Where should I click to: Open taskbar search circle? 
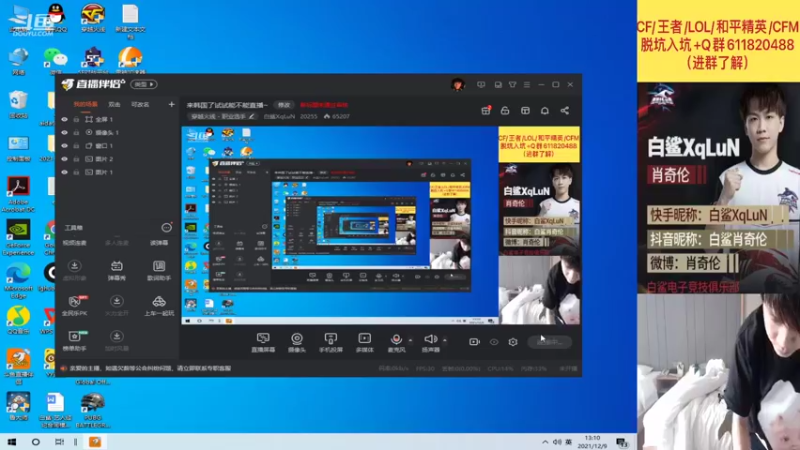35,442
